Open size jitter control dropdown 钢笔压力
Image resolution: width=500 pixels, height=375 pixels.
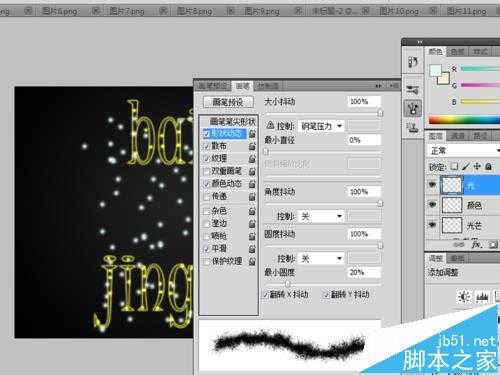point(321,126)
